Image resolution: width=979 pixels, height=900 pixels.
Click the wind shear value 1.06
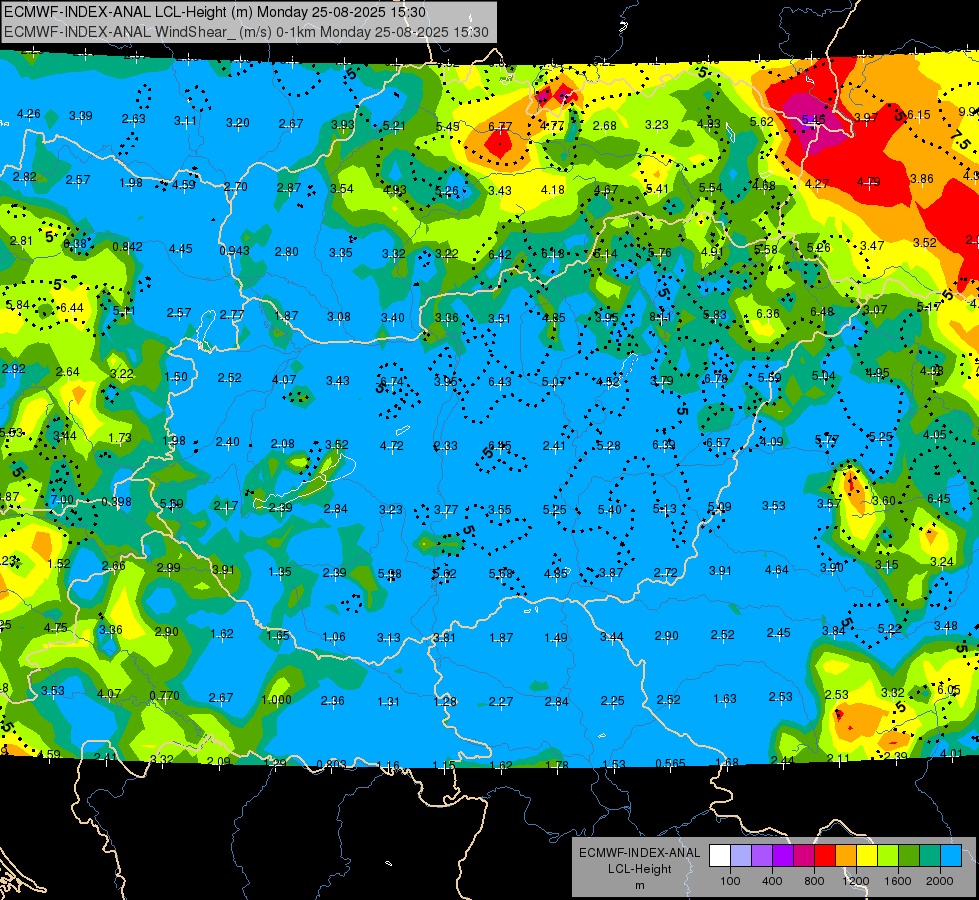coord(334,636)
